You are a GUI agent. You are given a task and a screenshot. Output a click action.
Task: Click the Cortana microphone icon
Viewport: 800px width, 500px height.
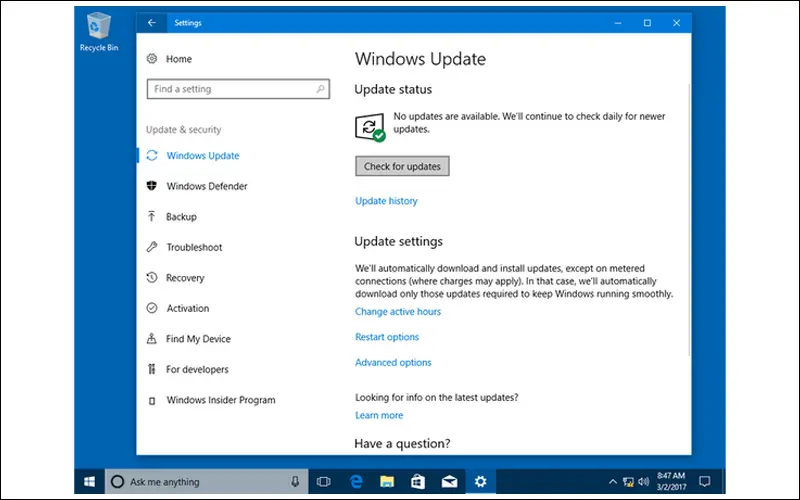click(x=295, y=482)
